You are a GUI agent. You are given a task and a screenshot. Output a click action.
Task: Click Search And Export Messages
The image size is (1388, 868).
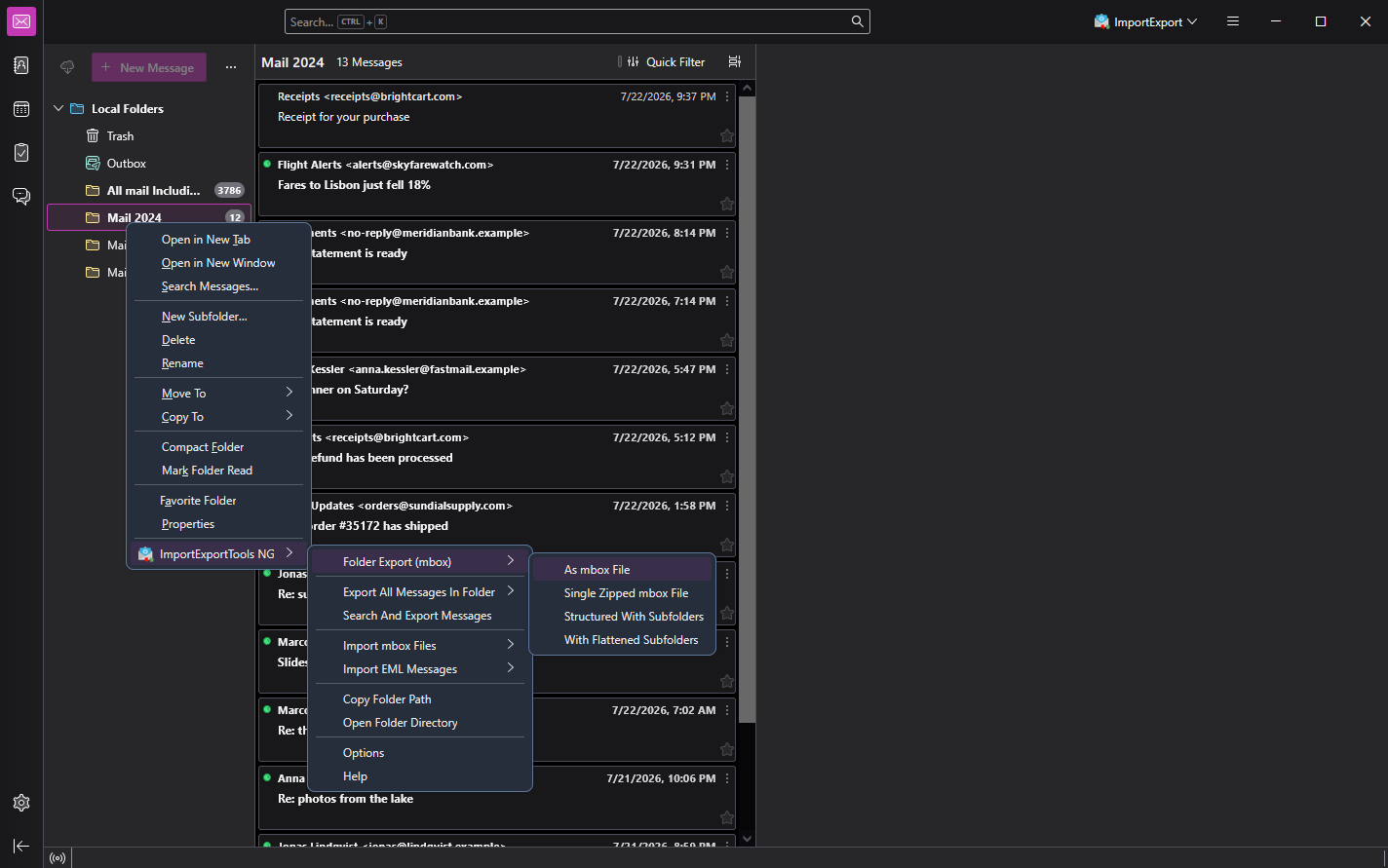pyautogui.click(x=419, y=615)
